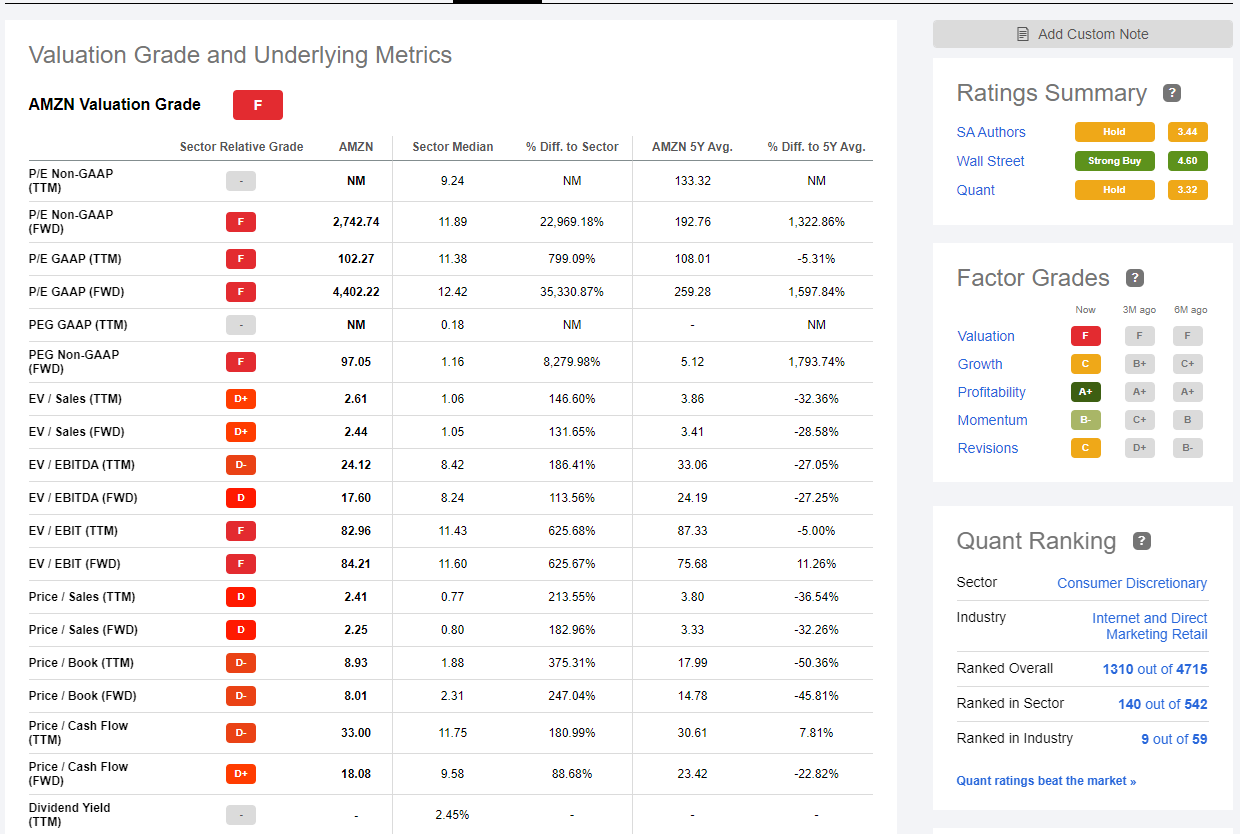Click the AMZN 5Y Avg. column header
The height and width of the screenshot is (834, 1240).
coord(692,147)
